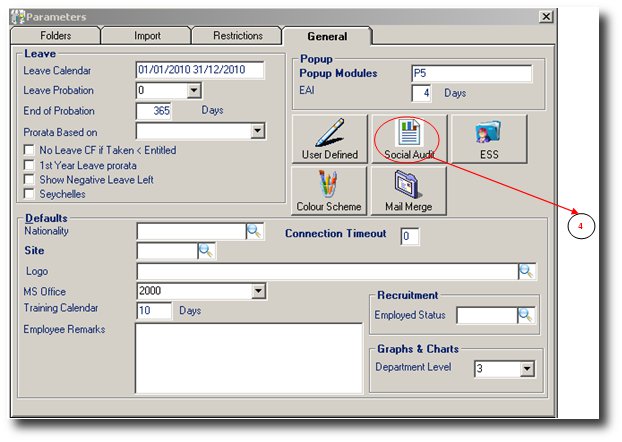
Task: Click the Site search magnifier icon
Action: click(206, 251)
